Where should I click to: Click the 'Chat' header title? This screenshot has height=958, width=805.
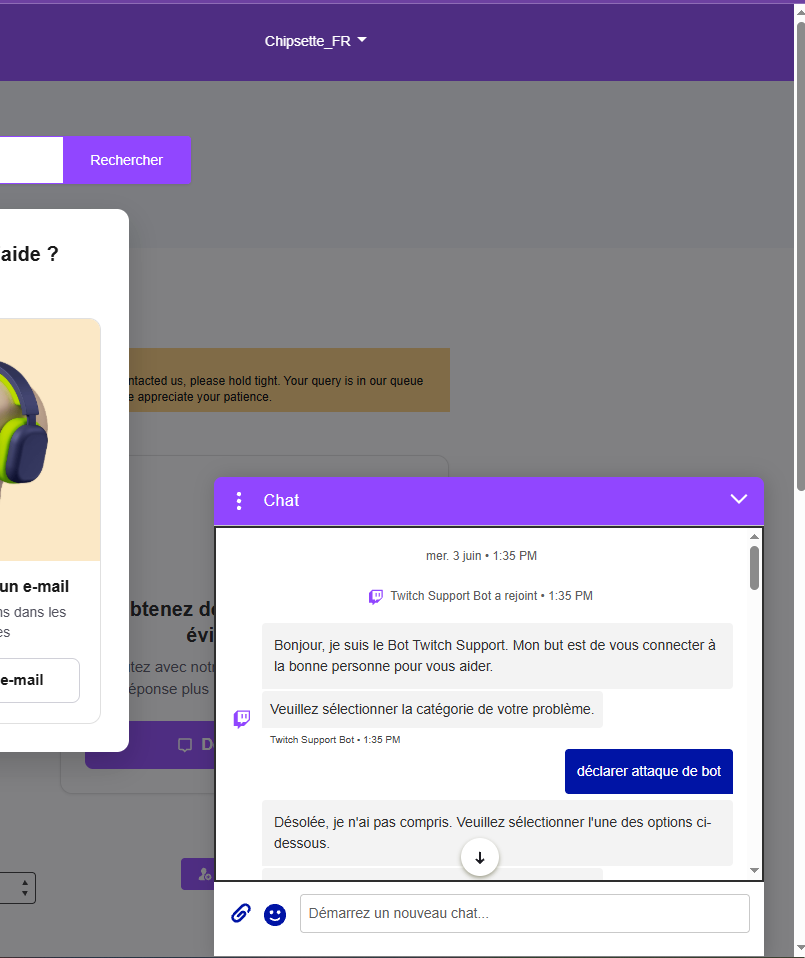point(281,500)
